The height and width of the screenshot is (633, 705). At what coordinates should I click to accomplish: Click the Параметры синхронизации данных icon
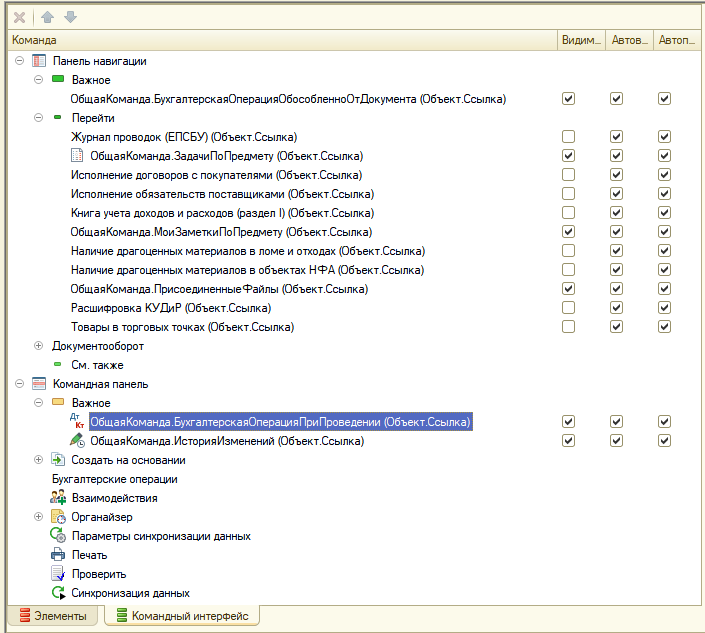point(58,536)
